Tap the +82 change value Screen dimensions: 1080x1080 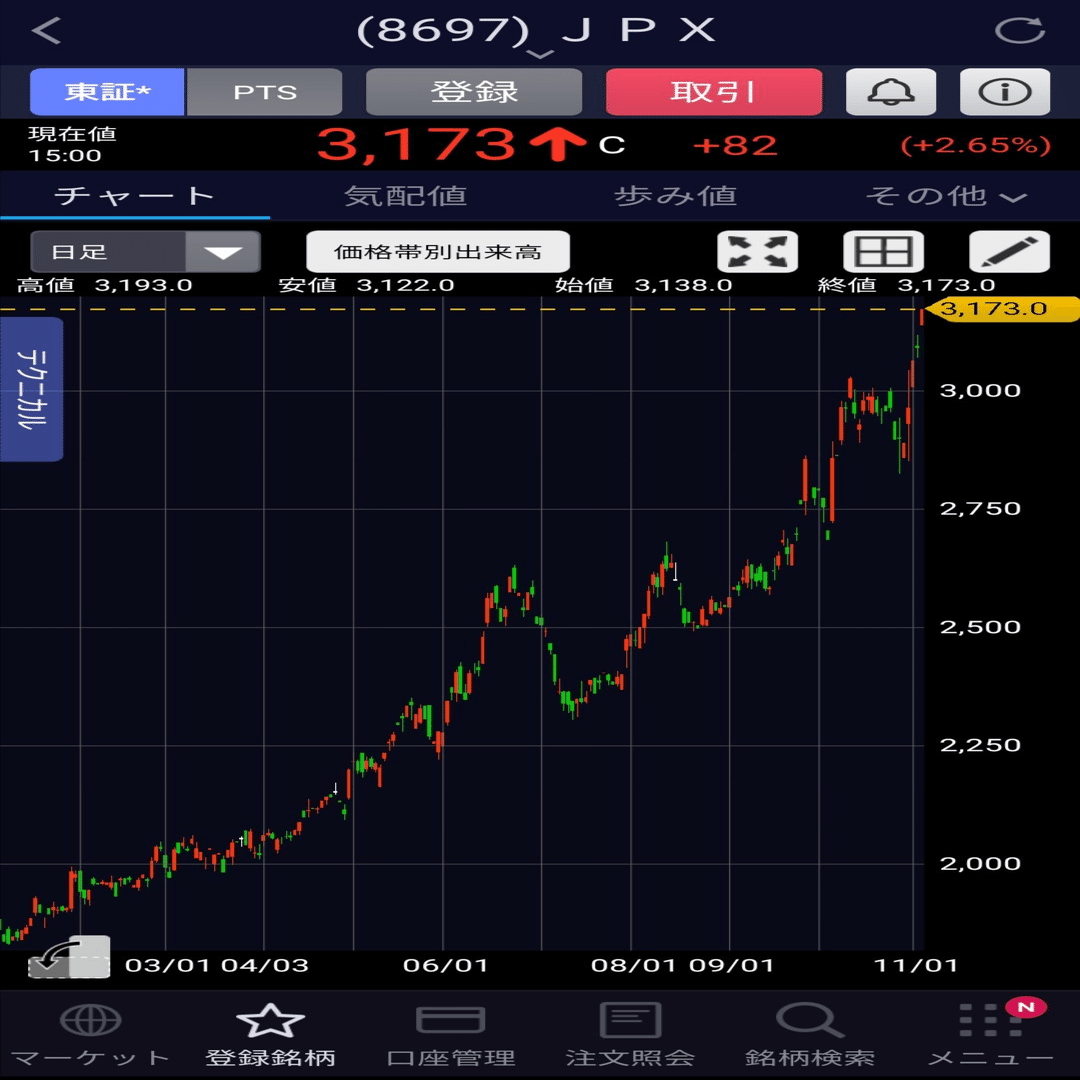point(735,145)
